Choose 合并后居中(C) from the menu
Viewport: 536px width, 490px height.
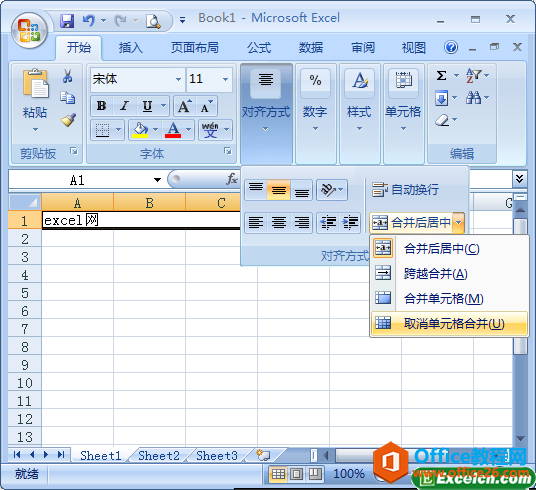tap(449, 249)
